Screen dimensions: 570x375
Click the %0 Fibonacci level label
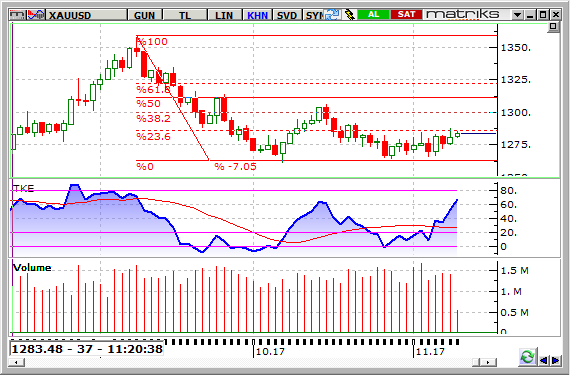[x=145, y=167]
